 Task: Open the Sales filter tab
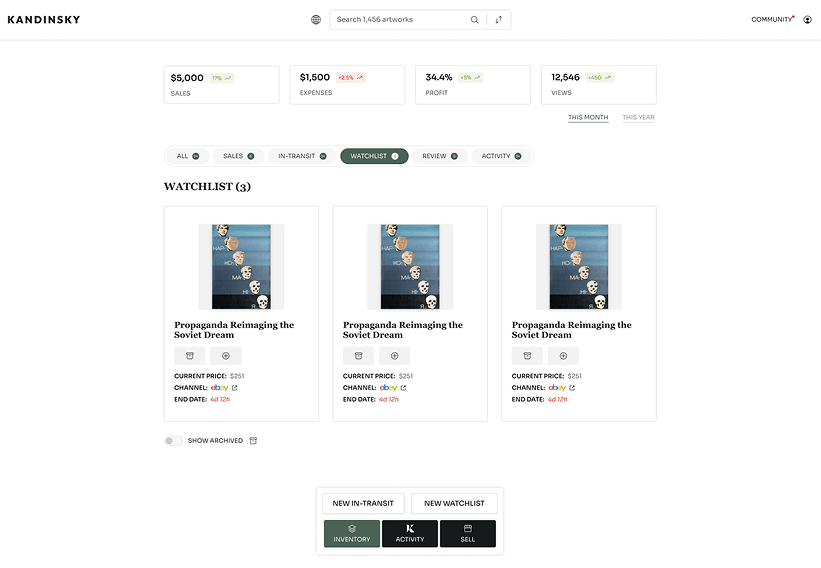238,156
